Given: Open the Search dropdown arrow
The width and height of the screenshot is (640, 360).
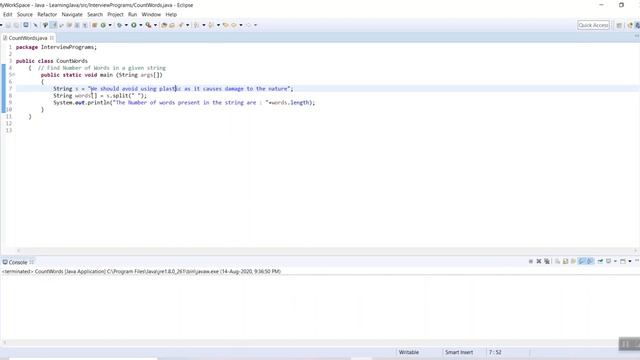Looking at the screenshot, I should click(188, 25).
